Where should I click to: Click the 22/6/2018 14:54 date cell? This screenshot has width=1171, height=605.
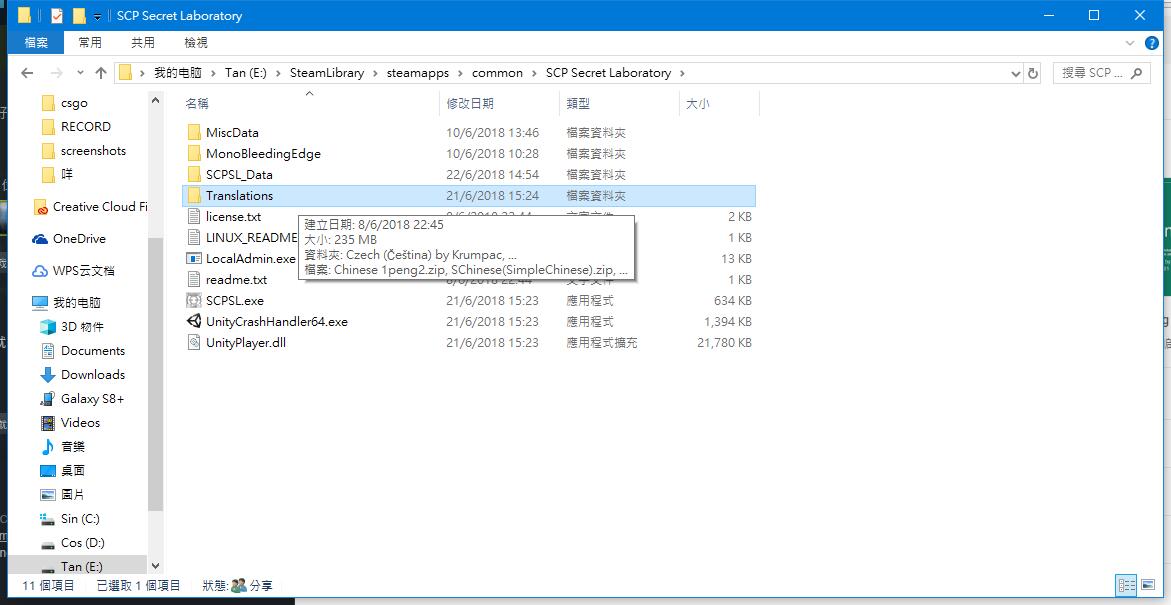[492, 175]
